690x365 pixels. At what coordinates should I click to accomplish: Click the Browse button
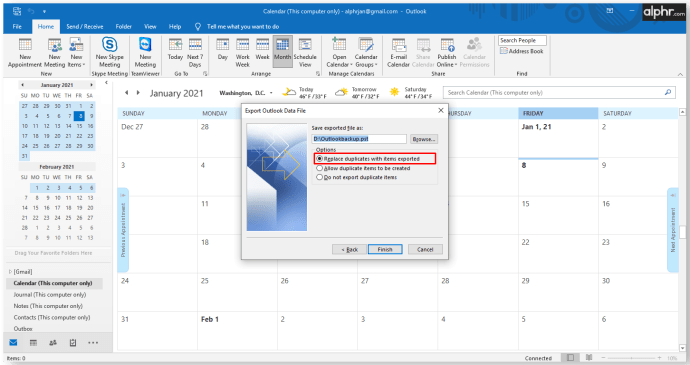tap(424, 139)
